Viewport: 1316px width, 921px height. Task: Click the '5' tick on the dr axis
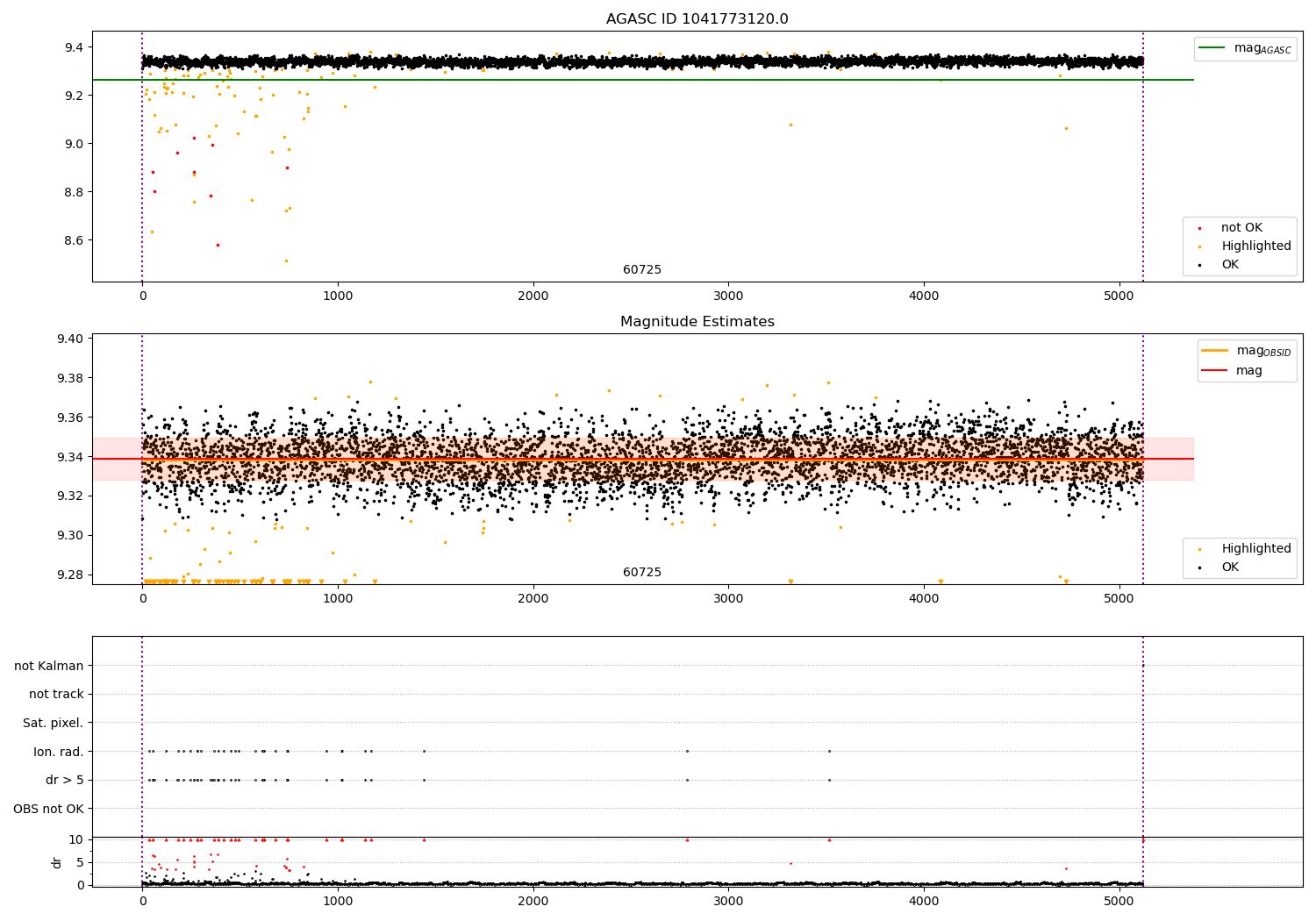[x=80, y=863]
